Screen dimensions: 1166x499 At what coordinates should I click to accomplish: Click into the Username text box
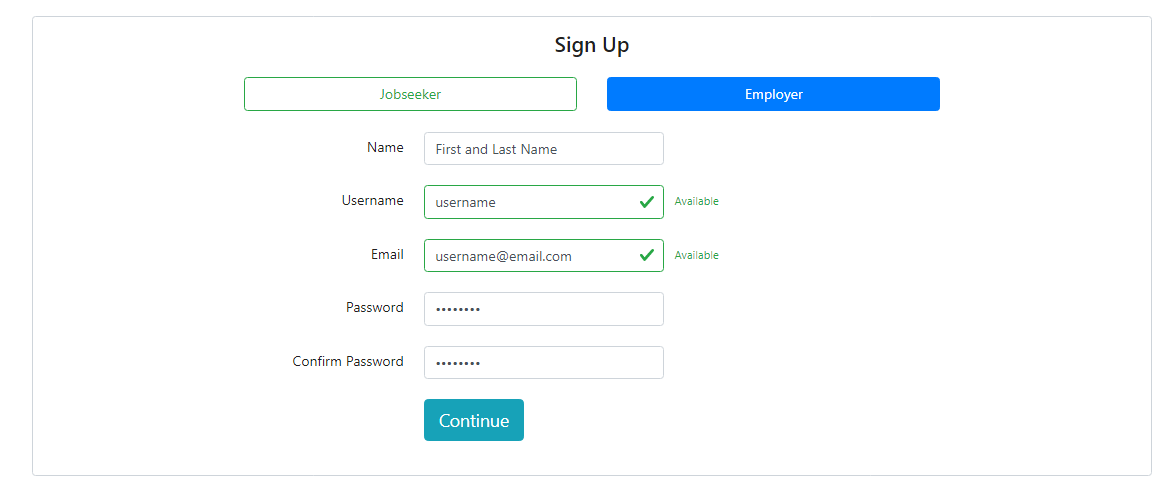(530, 202)
